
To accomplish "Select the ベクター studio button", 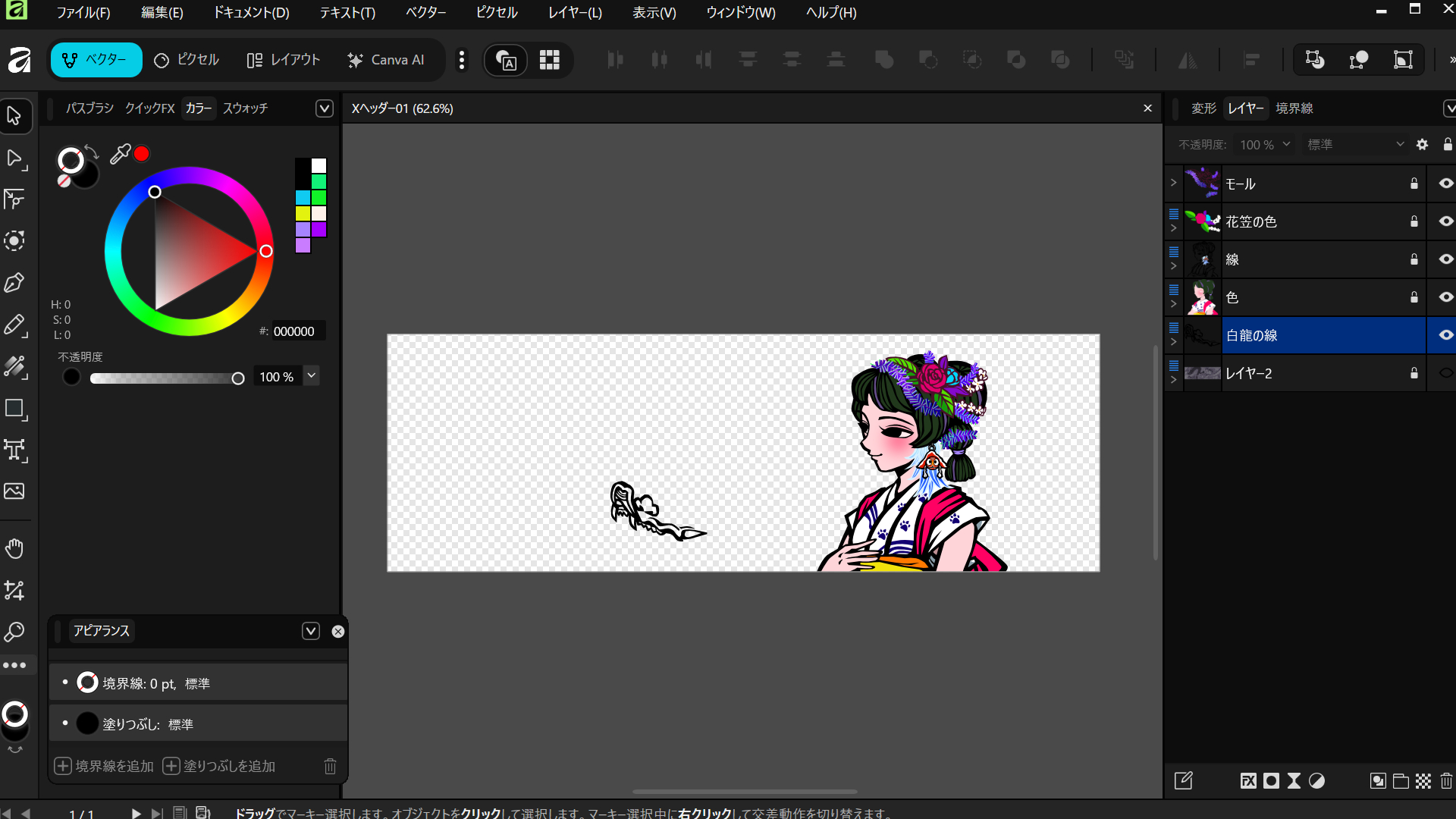I will pos(96,60).
